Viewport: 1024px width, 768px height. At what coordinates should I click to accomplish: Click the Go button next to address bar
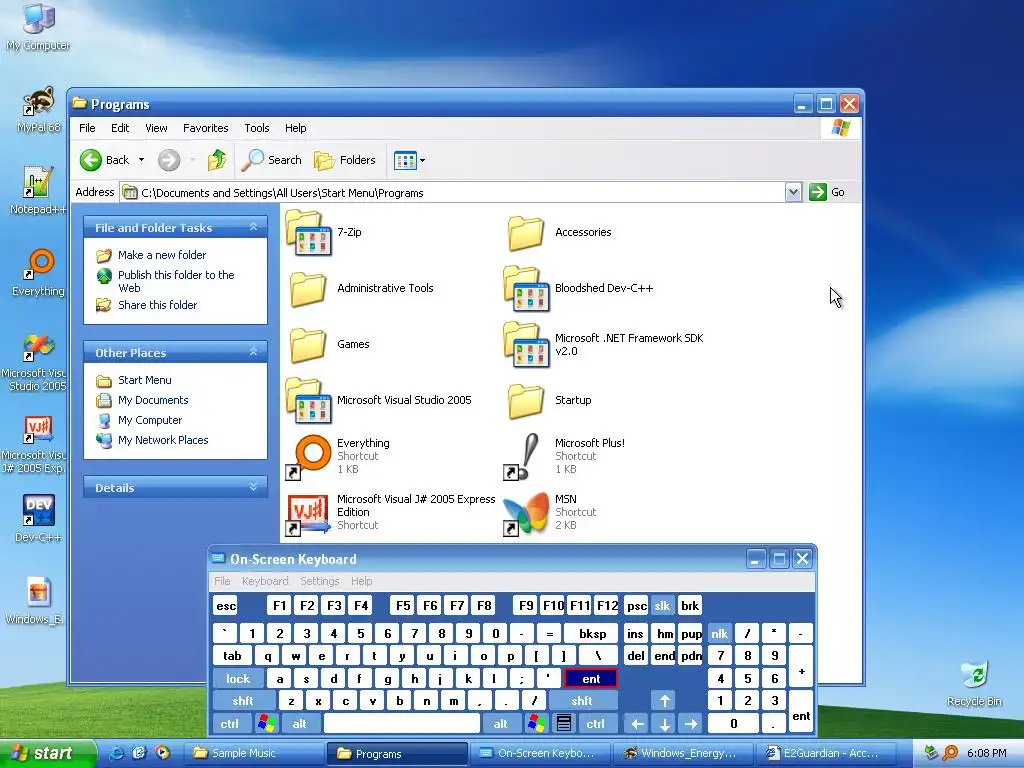tap(827, 192)
